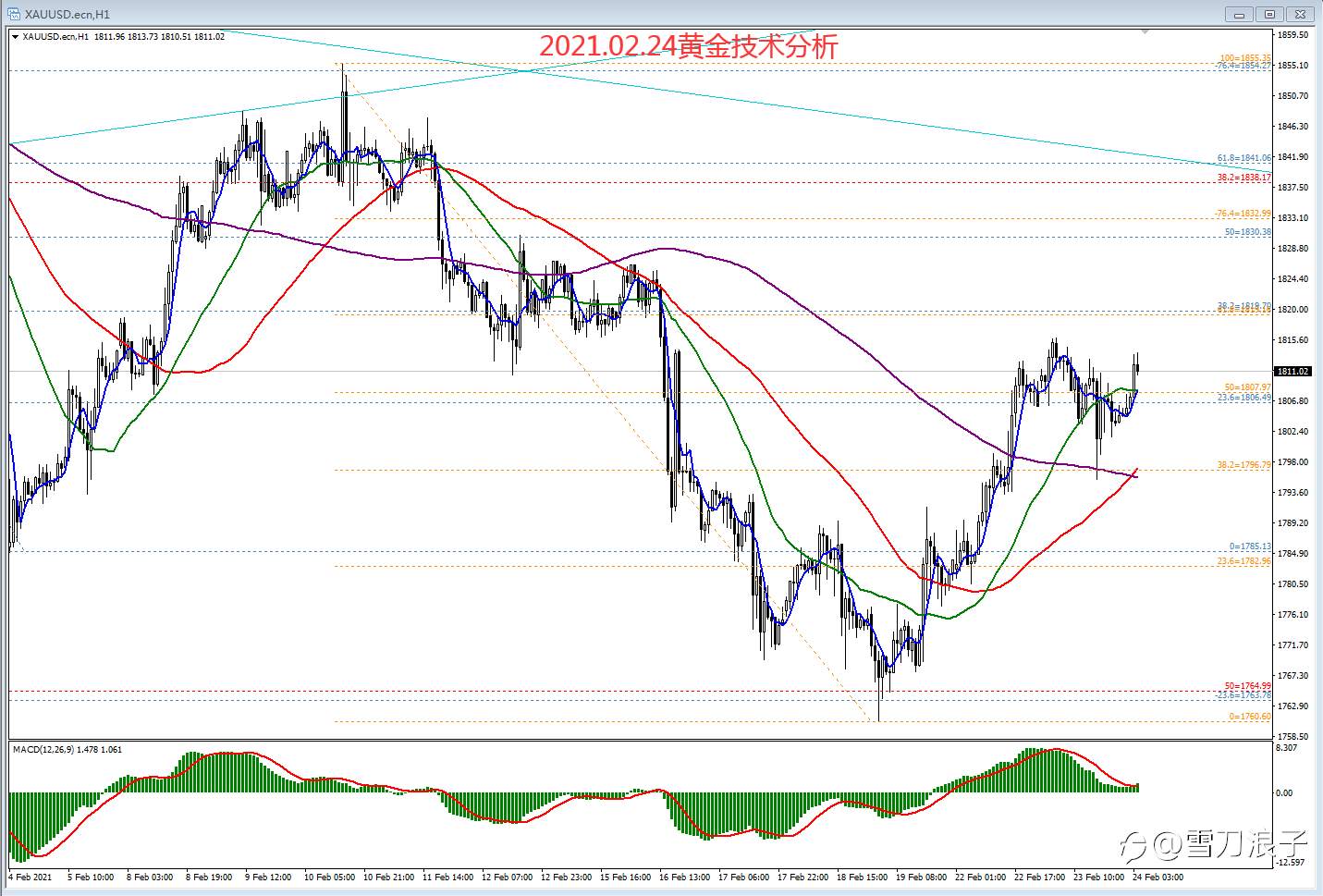The image size is (1323, 896).
Task: Close the XAUUSD.ecn,H1 chart window
Action: click(x=1300, y=14)
